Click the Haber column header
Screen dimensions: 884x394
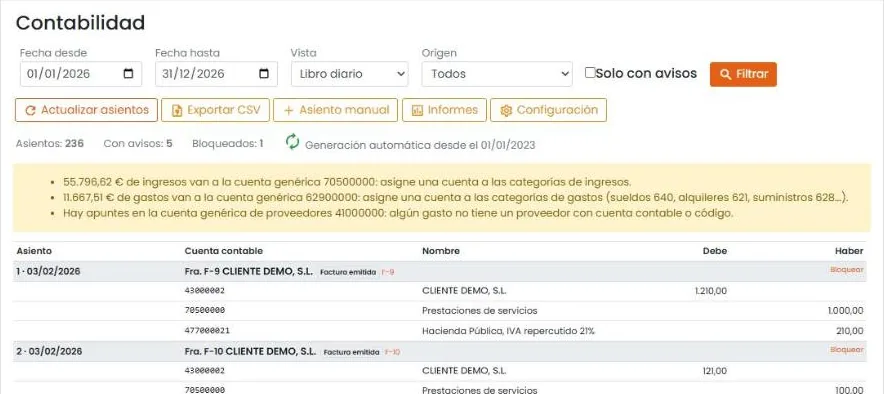[849, 251]
